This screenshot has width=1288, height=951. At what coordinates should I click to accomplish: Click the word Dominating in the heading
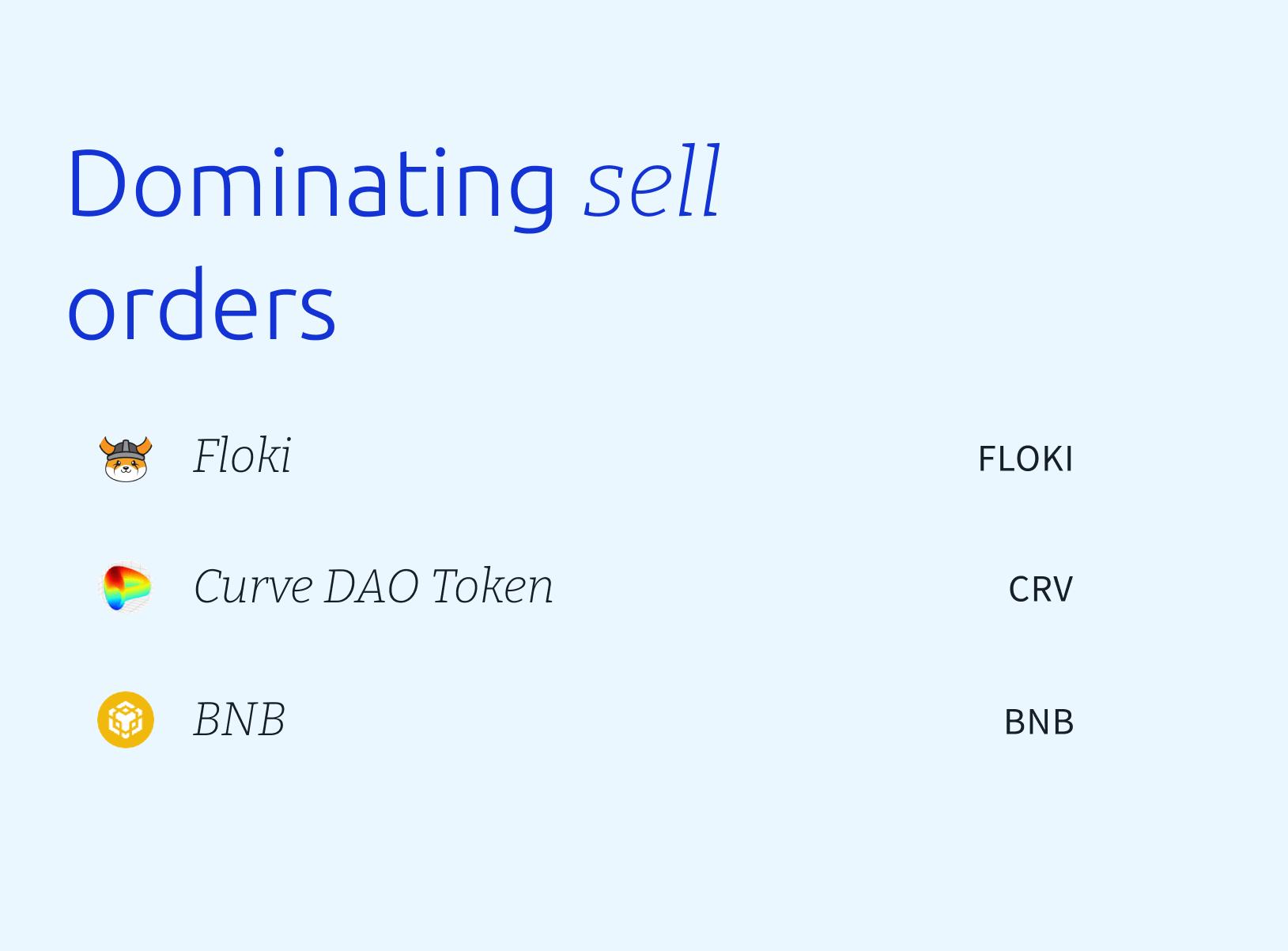(312, 184)
